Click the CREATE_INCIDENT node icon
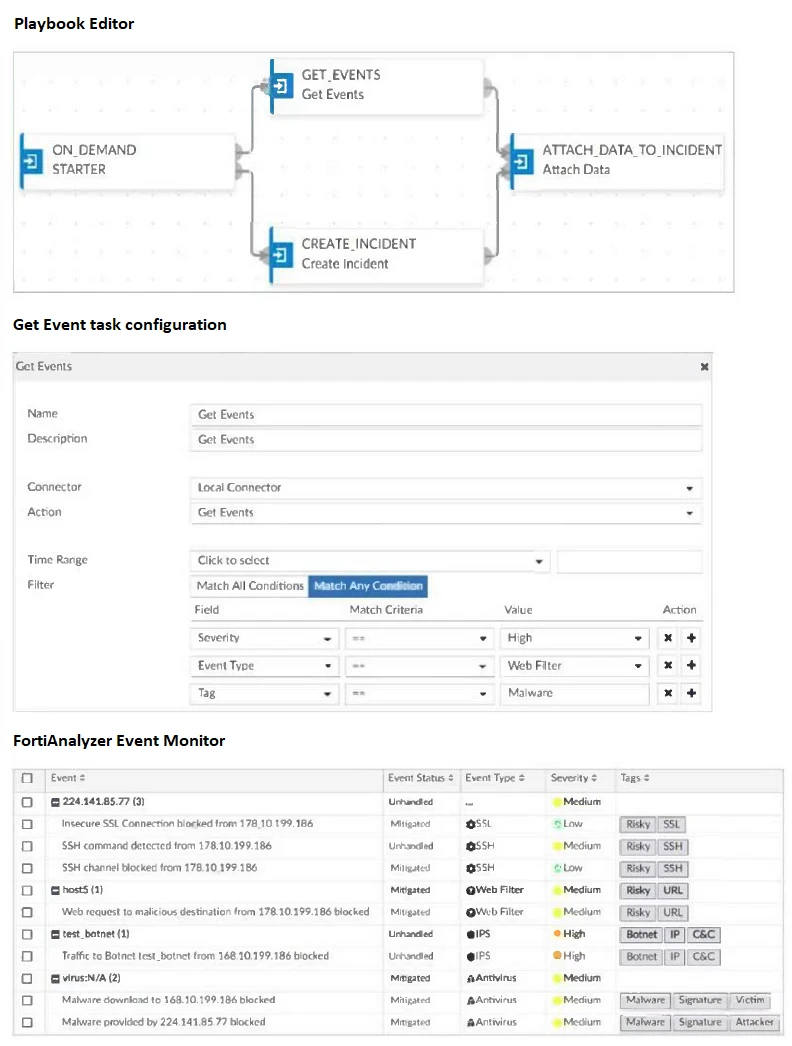The width and height of the screenshot is (792, 1046). point(282,254)
